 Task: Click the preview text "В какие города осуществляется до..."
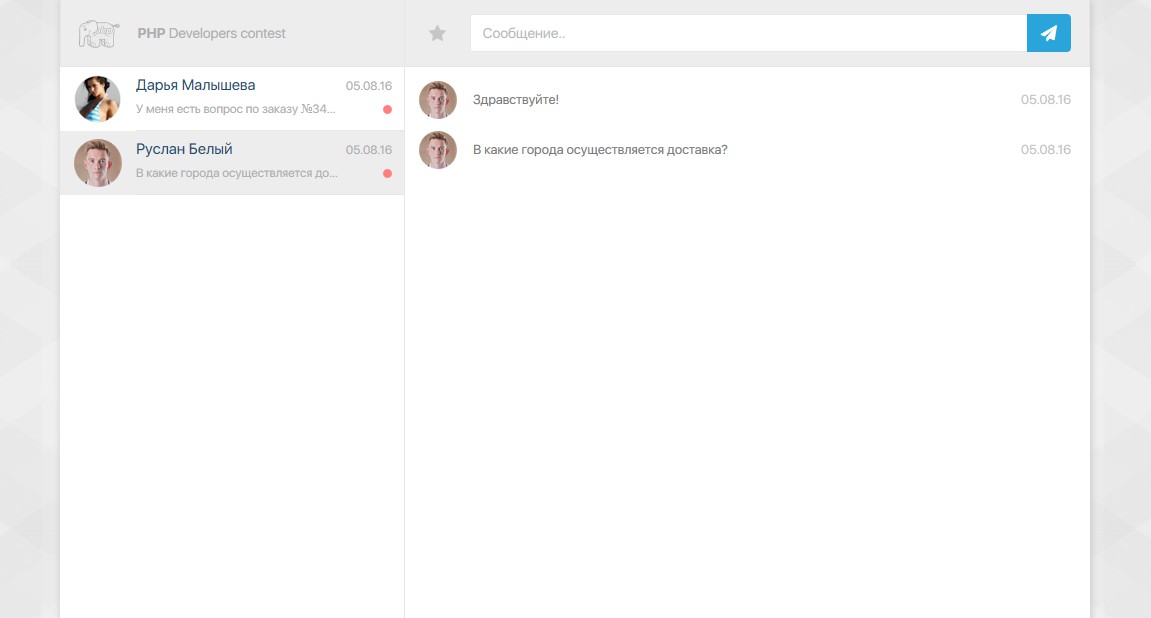pyautogui.click(x=237, y=173)
